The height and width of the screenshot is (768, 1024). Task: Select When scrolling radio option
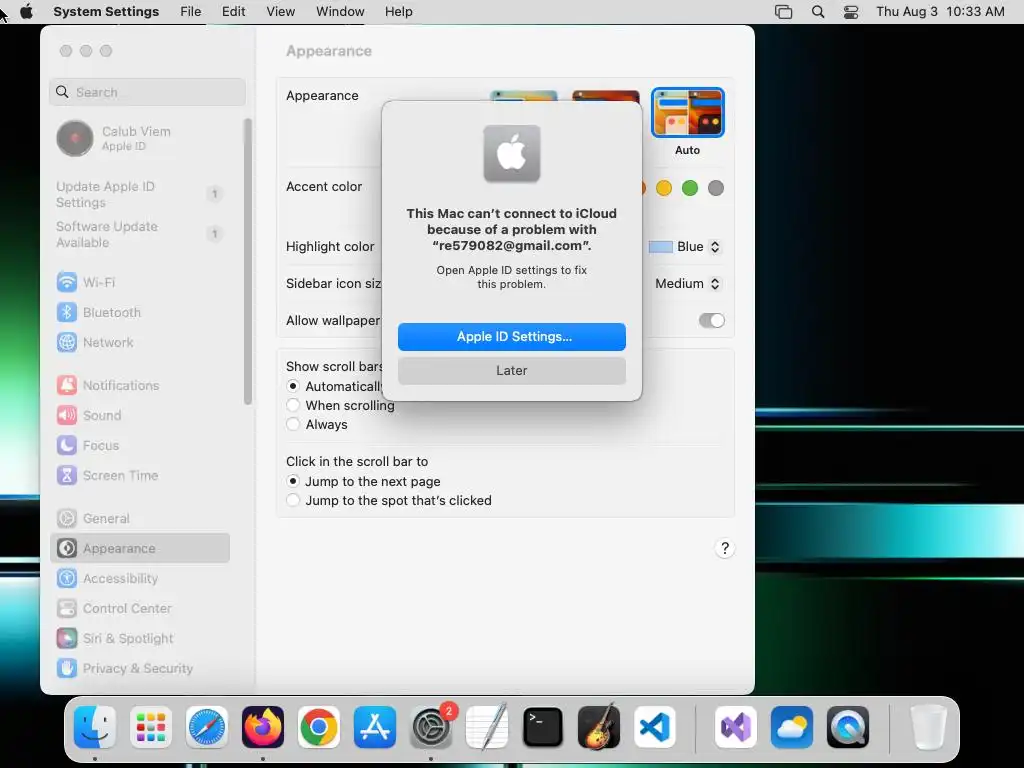click(x=293, y=406)
